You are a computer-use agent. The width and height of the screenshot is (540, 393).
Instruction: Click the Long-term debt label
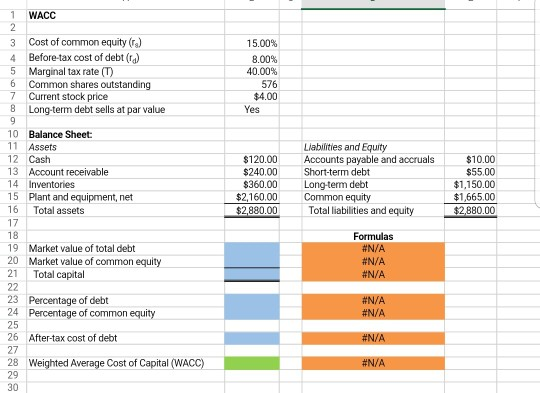pyautogui.click(x=336, y=185)
